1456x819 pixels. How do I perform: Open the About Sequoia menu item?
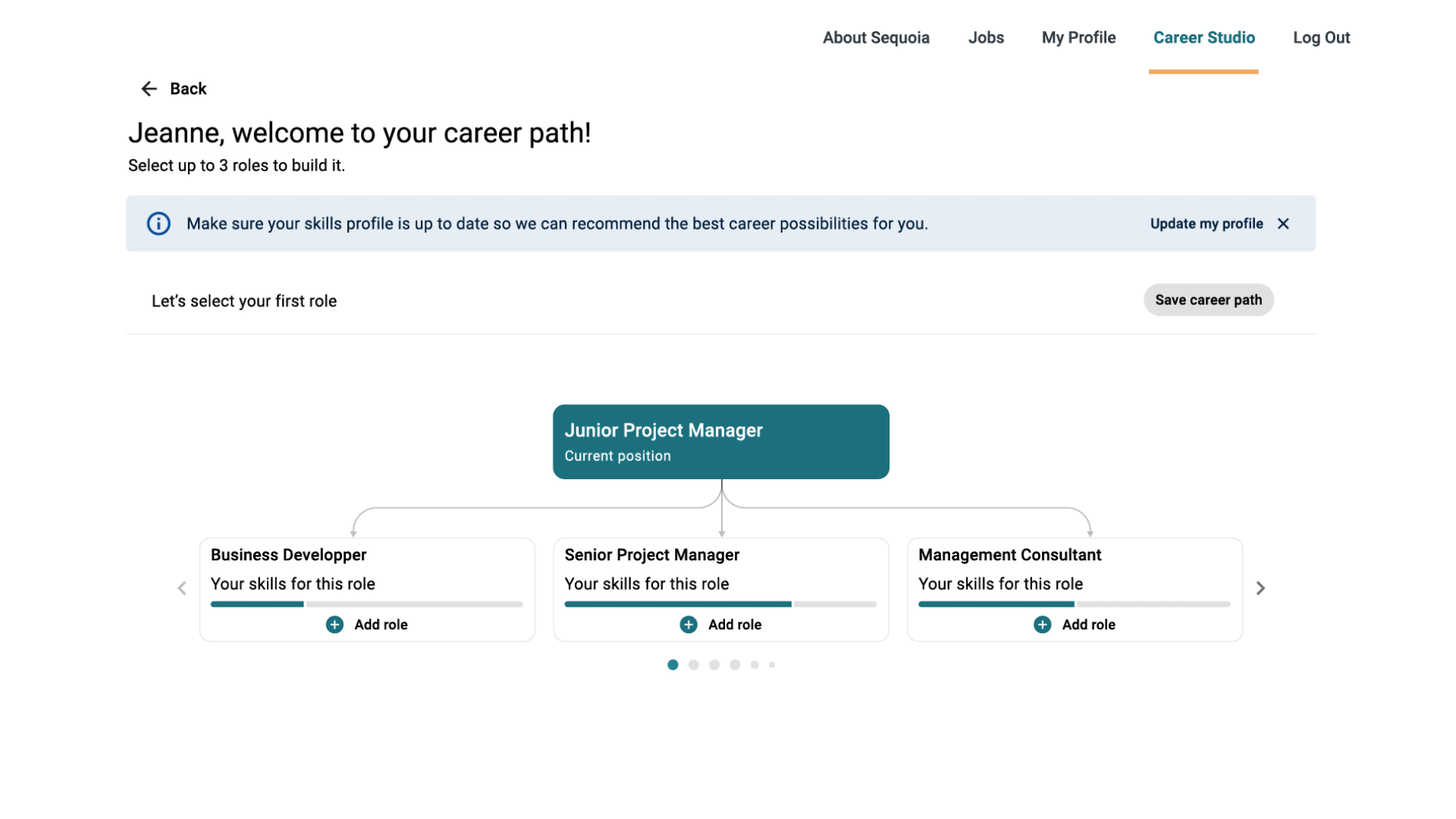[876, 38]
